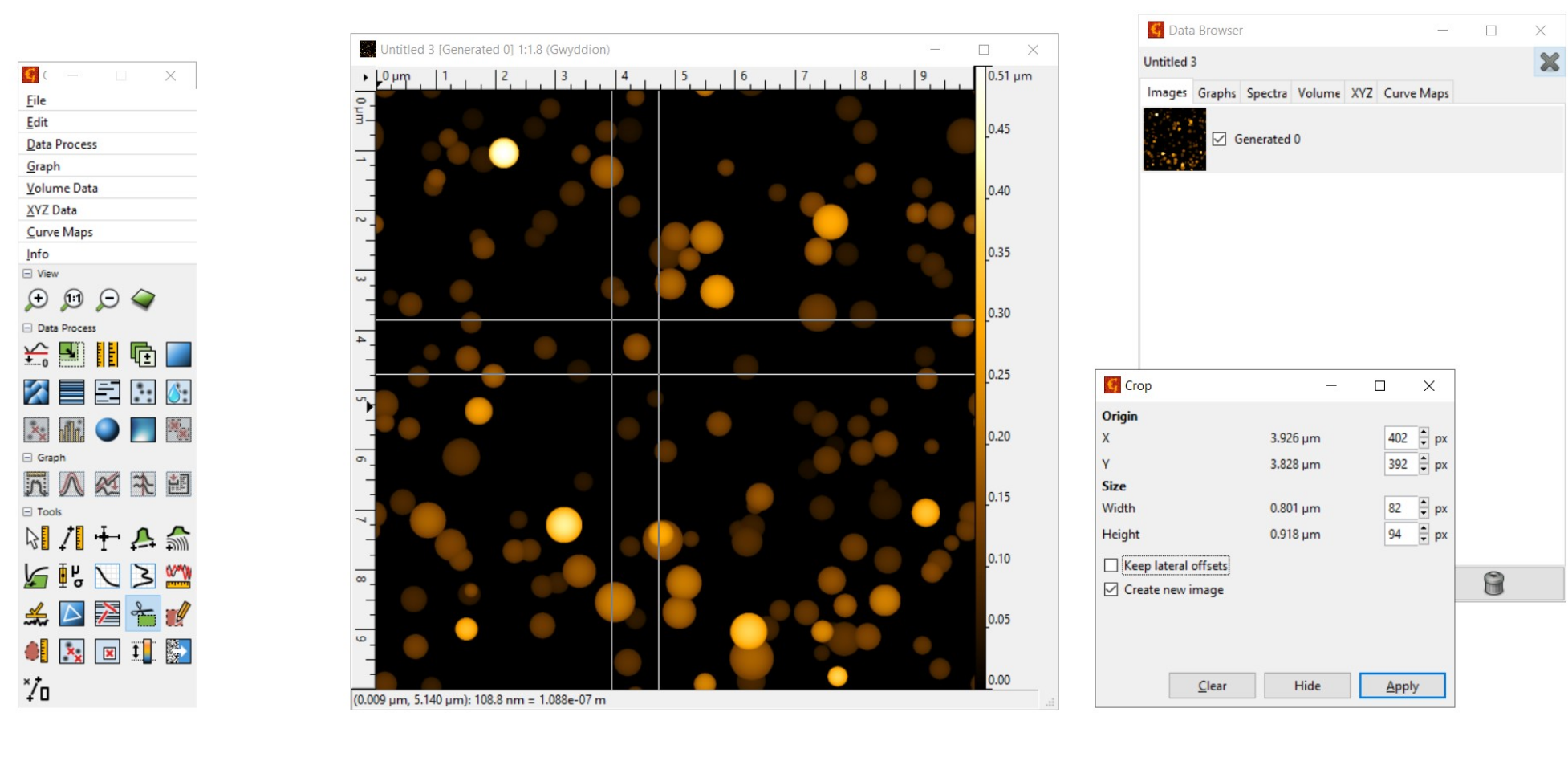Close the Untitled 3 file with X icon
Screen dimensions: 1568x761
(x=1550, y=62)
